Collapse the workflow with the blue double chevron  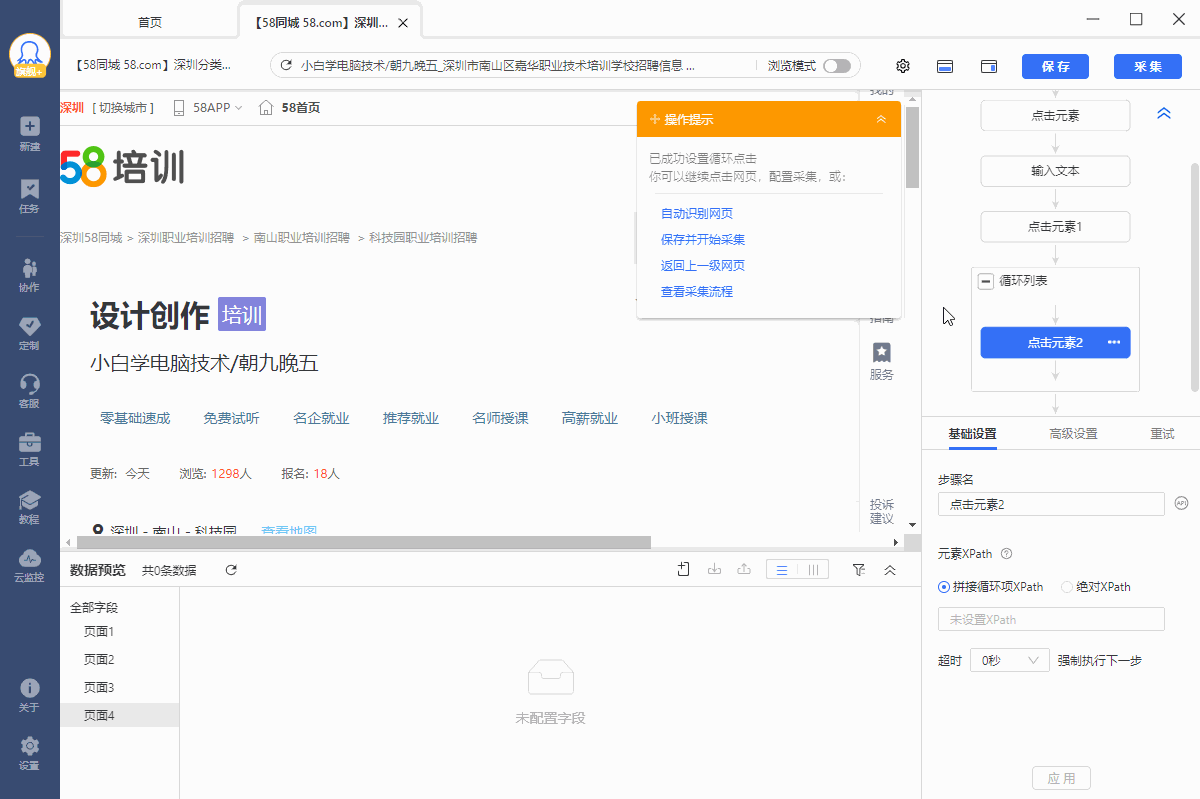(1164, 113)
